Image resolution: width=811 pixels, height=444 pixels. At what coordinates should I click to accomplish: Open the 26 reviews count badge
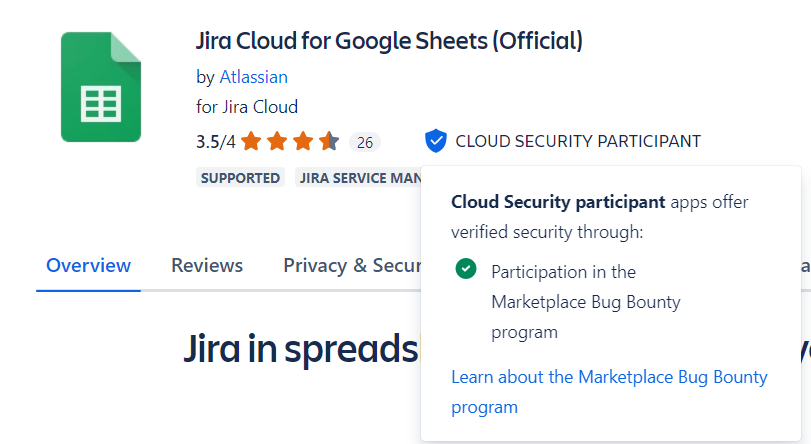pyautogui.click(x=365, y=142)
